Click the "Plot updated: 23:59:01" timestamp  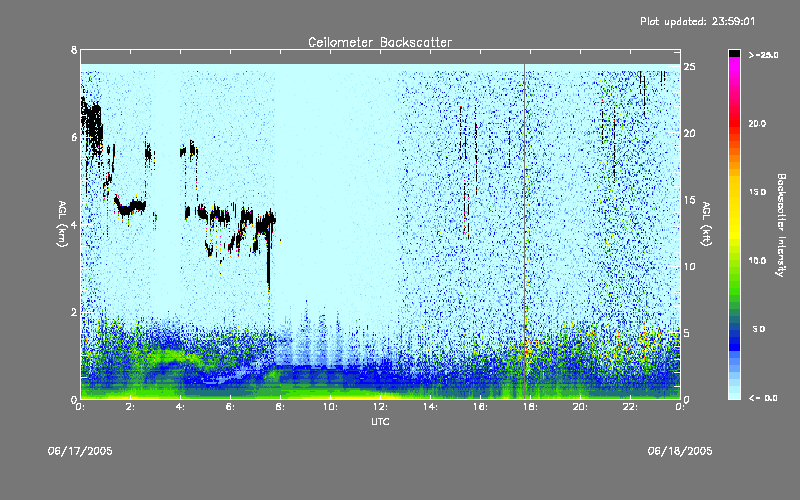click(697, 21)
